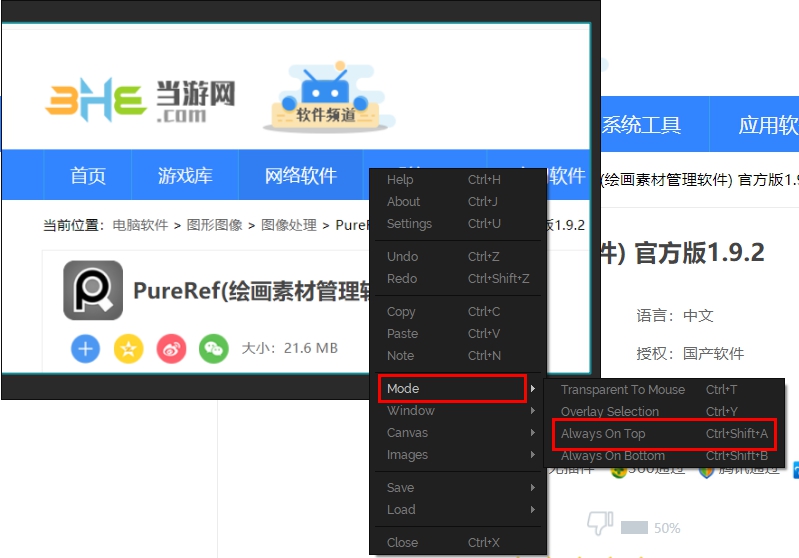Click the 授权: 国产软件 text
Image resolution: width=799 pixels, height=558 pixels.
point(690,353)
